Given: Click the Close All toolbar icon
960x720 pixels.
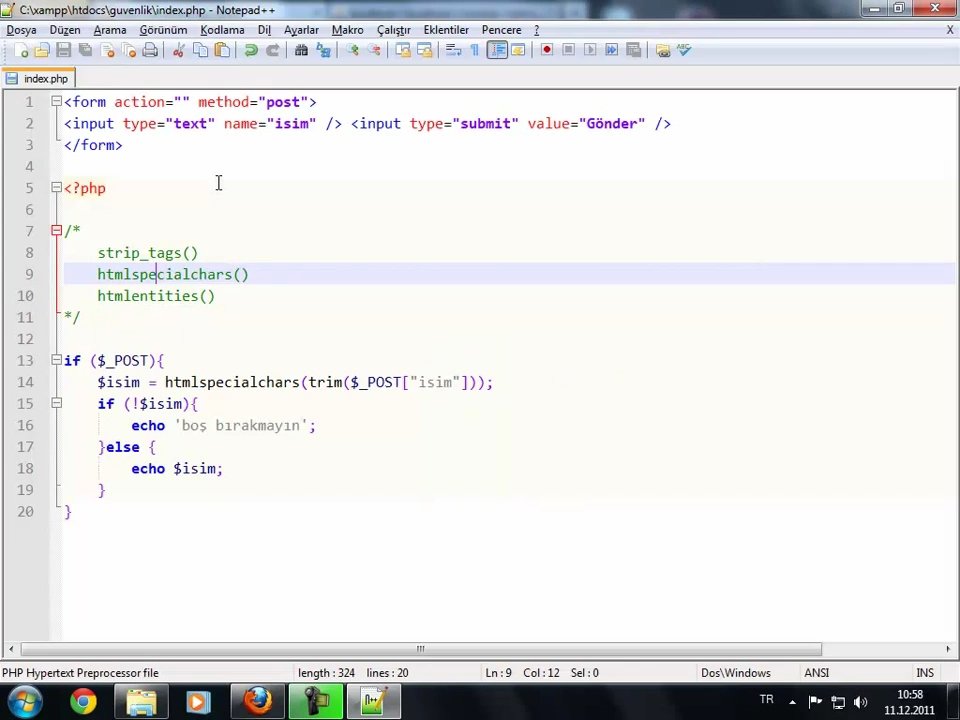Looking at the screenshot, I should point(129,50).
